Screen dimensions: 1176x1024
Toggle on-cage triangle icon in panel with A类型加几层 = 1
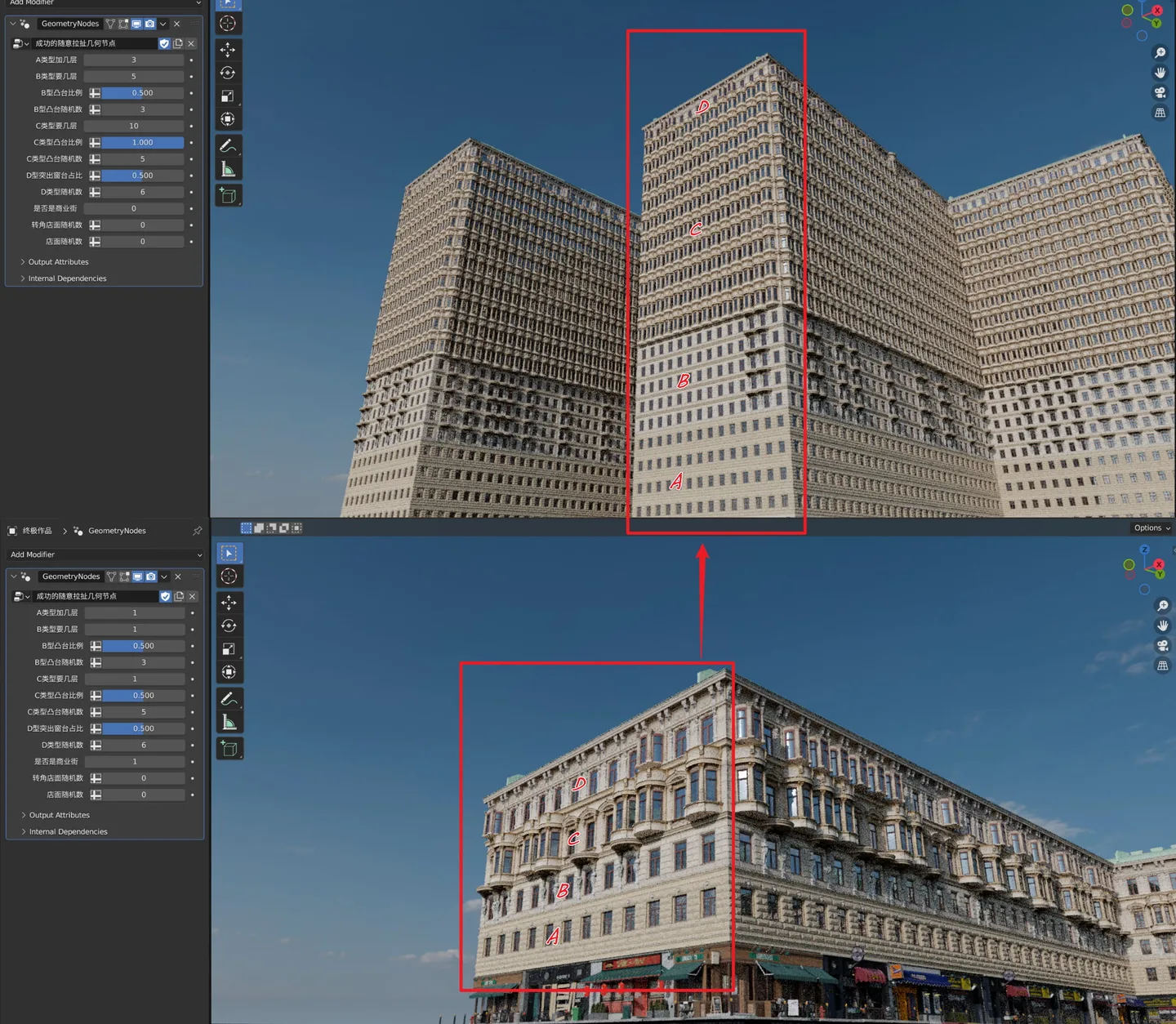pos(111,577)
